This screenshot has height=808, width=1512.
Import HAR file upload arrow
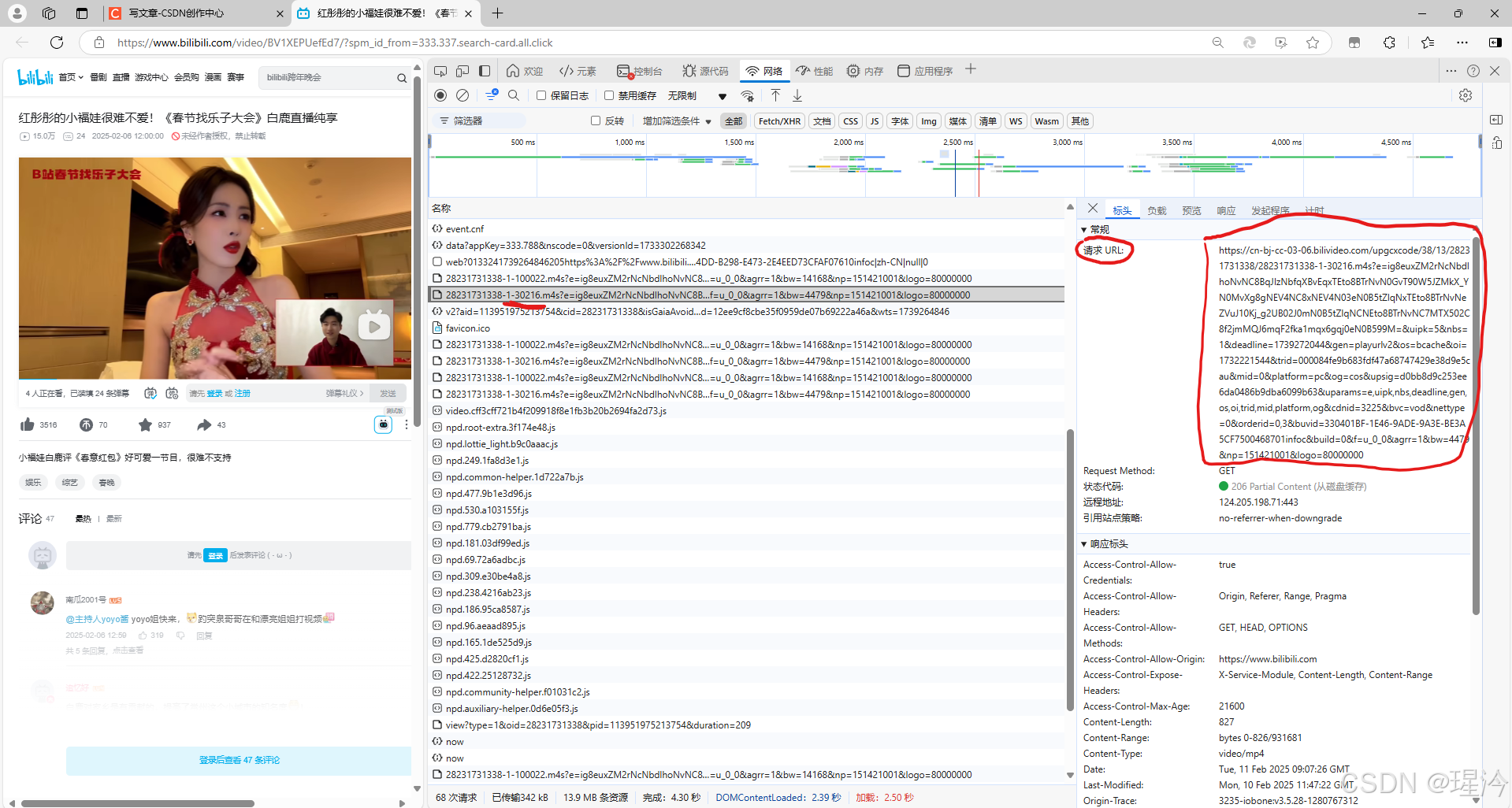(775, 95)
